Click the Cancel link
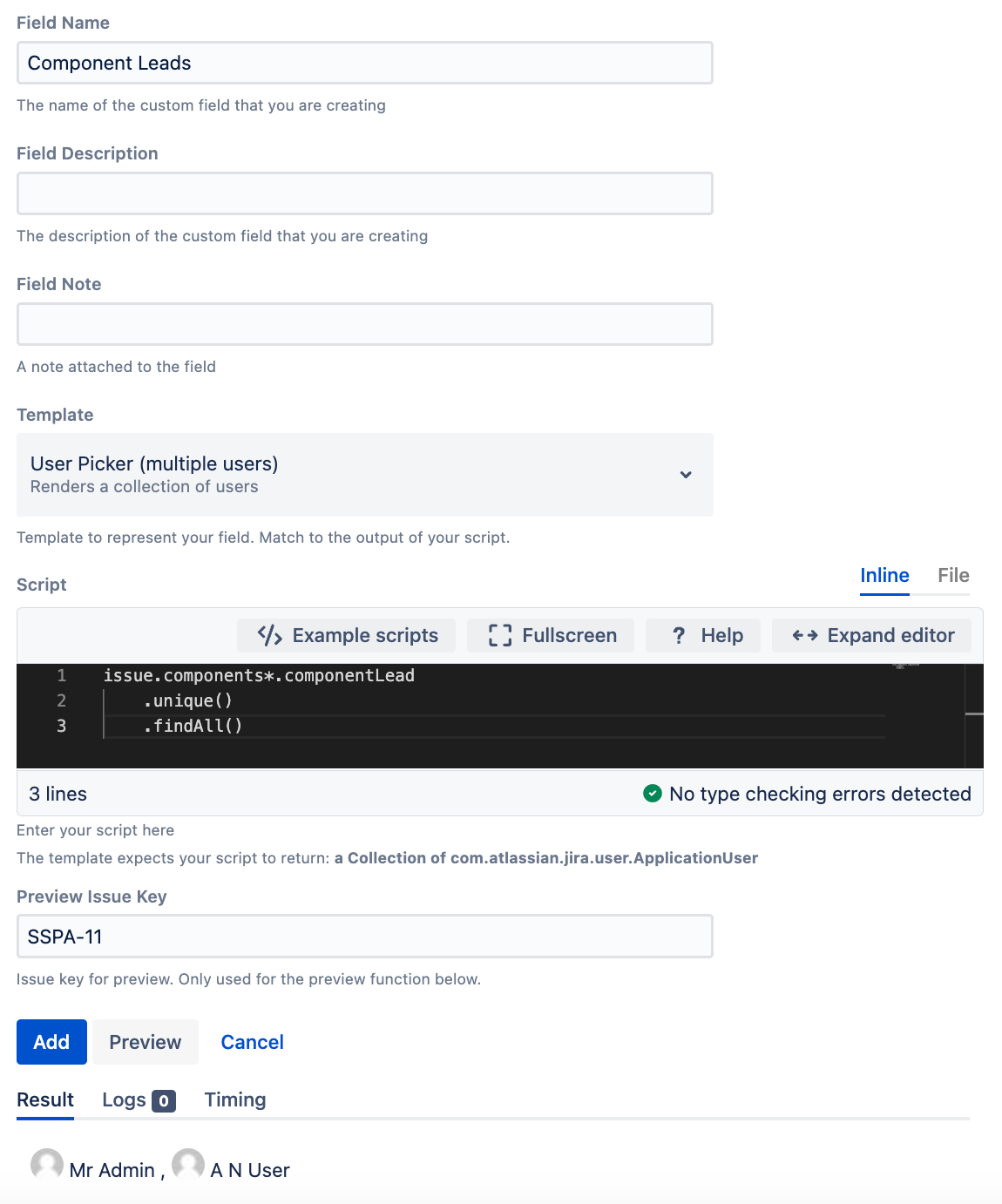Screen dimensions: 1002x1204 [x=253, y=1042]
